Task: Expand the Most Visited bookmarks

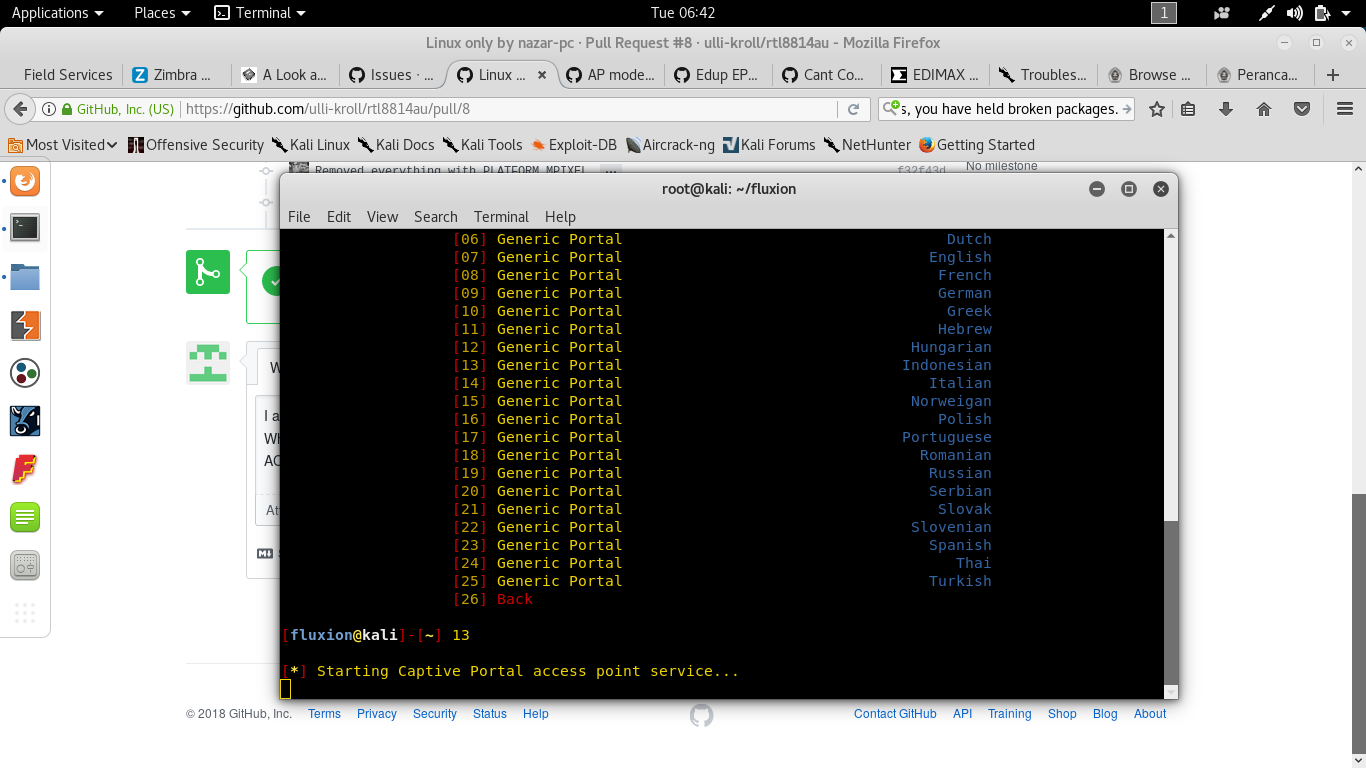Action: point(63,145)
